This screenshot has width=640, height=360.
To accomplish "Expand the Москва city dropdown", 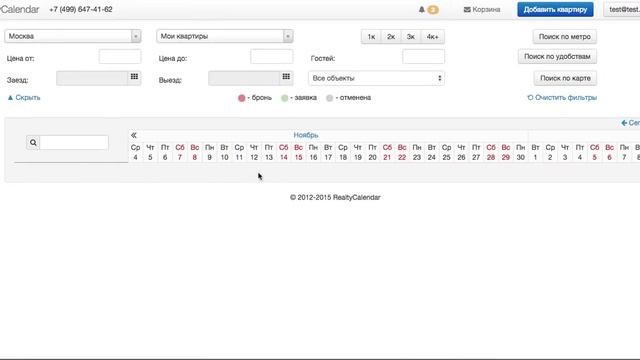I will [73, 36].
